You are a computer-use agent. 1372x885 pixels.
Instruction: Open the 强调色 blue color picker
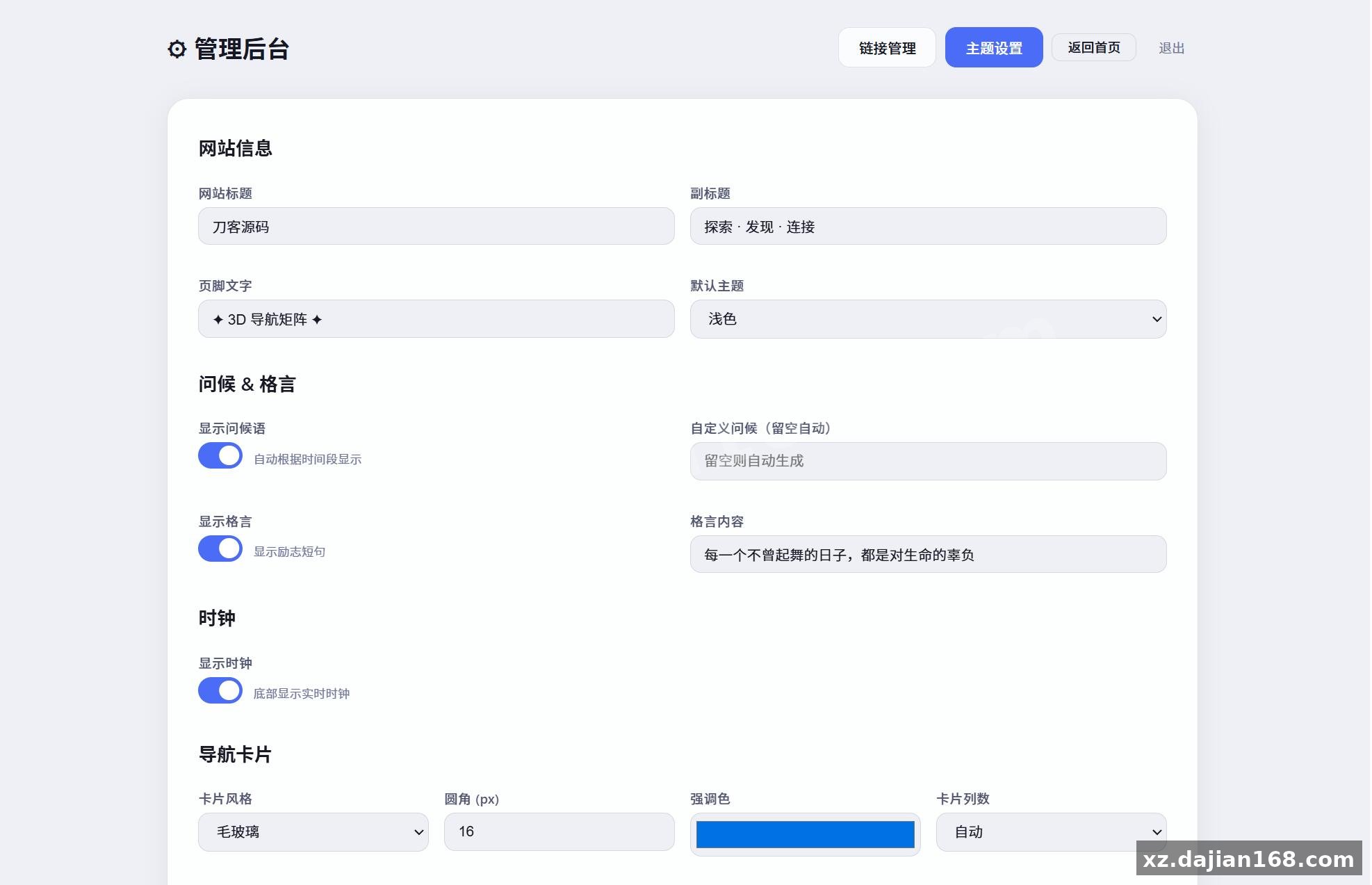[x=805, y=834]
